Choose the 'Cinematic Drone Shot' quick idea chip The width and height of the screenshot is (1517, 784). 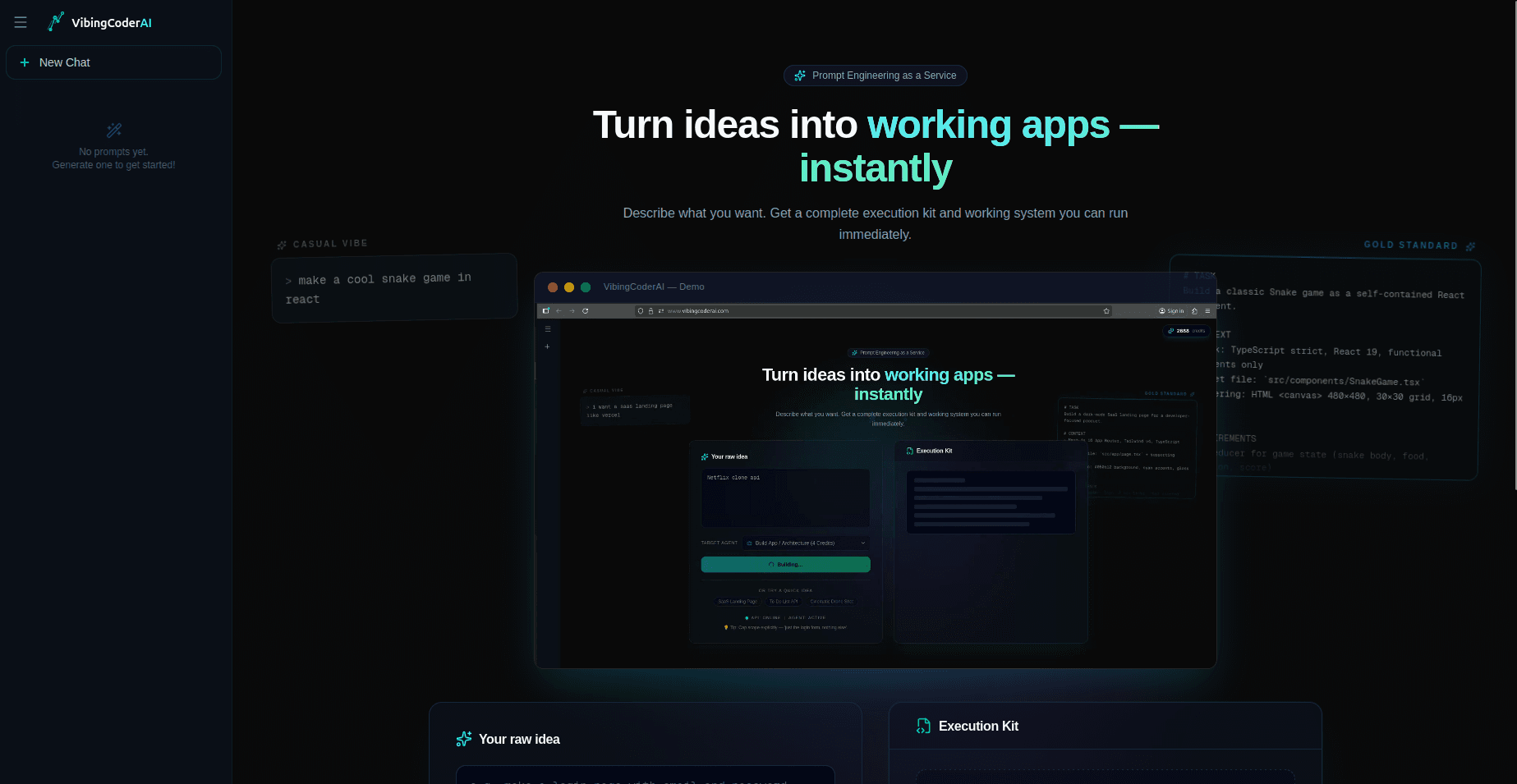[831, 602]
